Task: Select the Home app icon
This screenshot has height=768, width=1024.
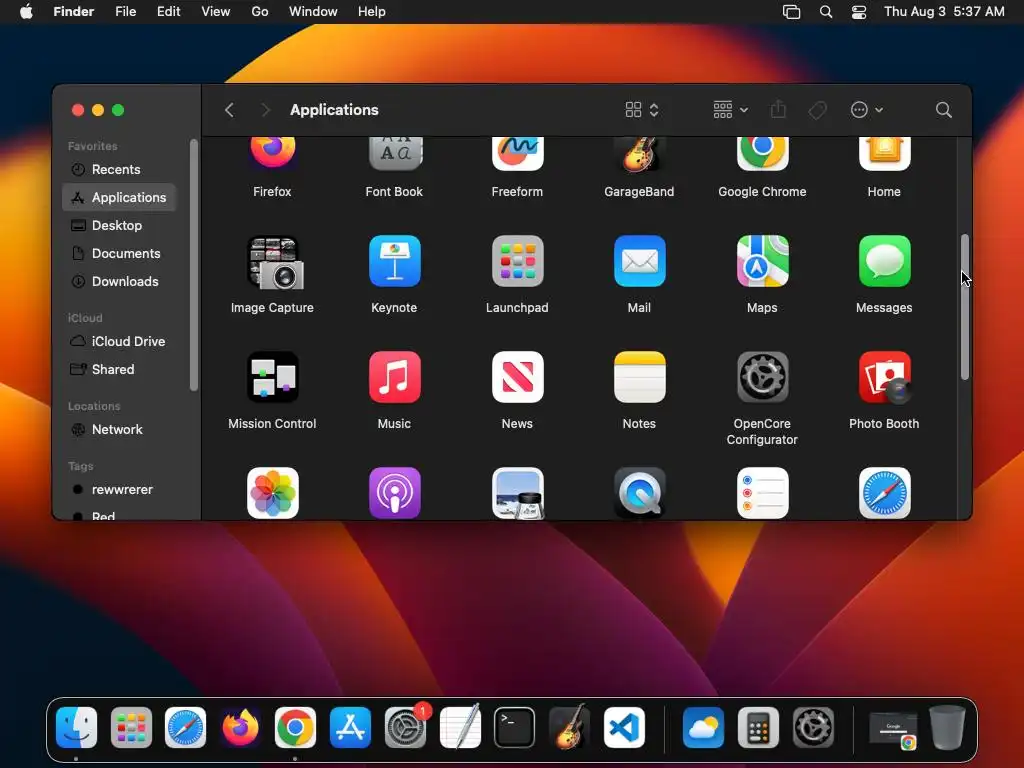Action: pyautogui.click(x=884, y=153)
